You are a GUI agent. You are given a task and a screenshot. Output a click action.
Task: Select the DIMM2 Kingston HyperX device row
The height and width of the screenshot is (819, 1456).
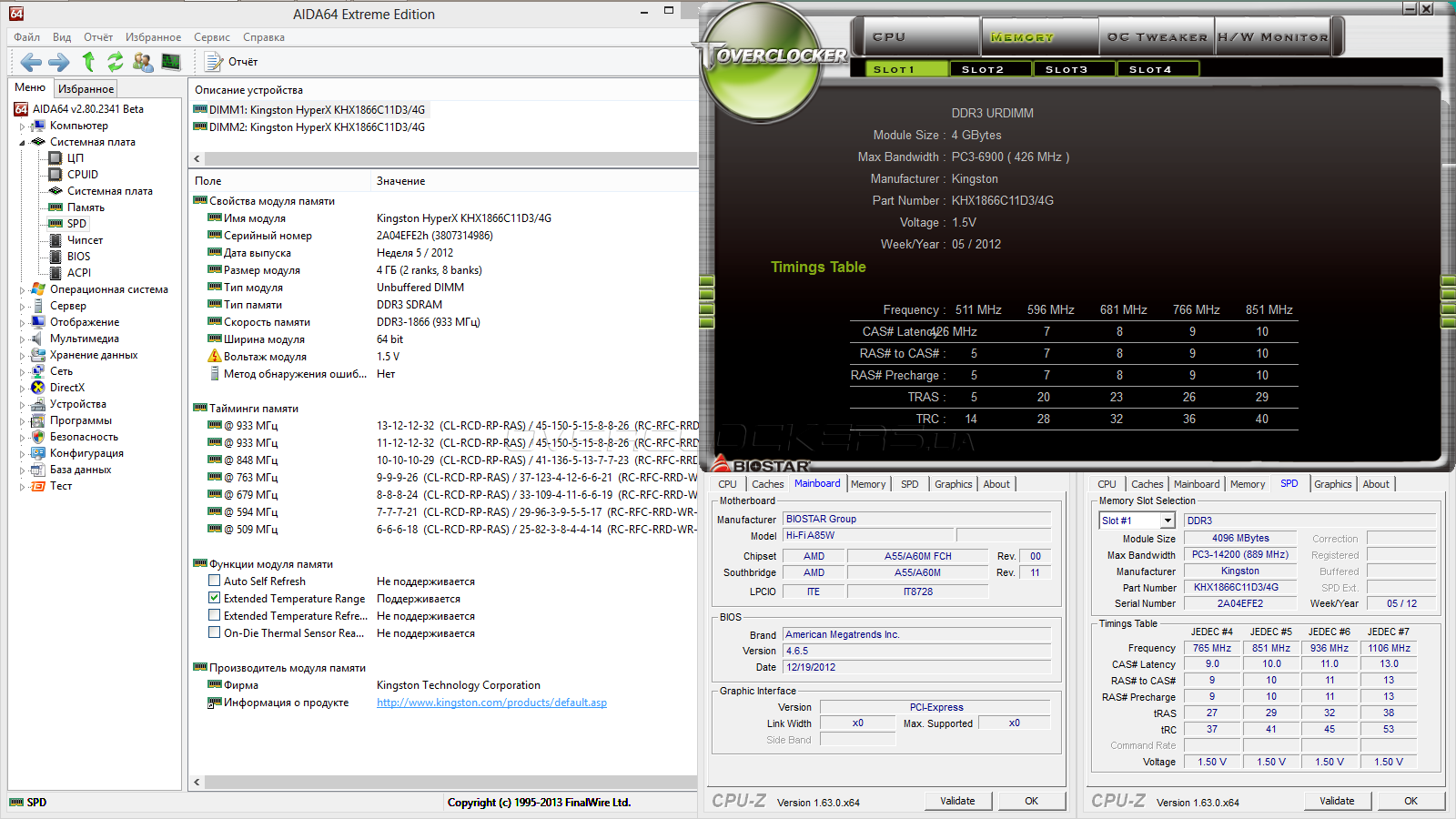click(x=309, y=127)
